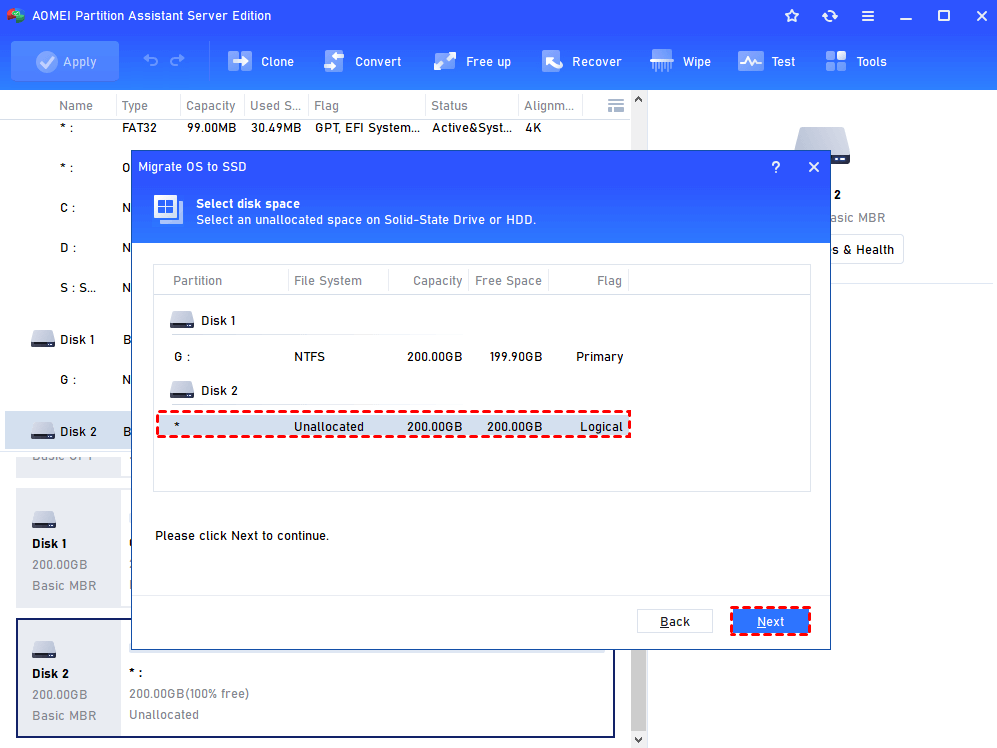Close the Migrate OS to SSD dialog
The image size is (997, 748).
814,167
